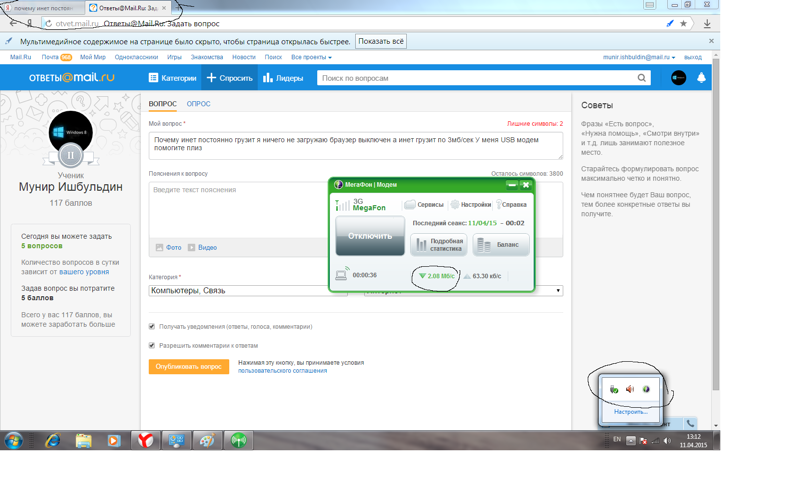Open the notifications bell icon
The width and height of the screenshot is (800, 500).
pyautogui.click(x=702, y=78)
